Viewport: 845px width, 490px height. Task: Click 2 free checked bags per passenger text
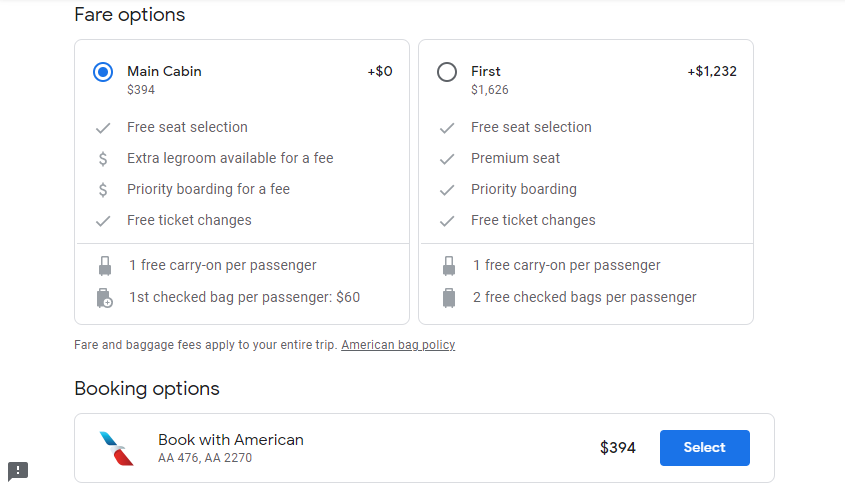point(585,297)
